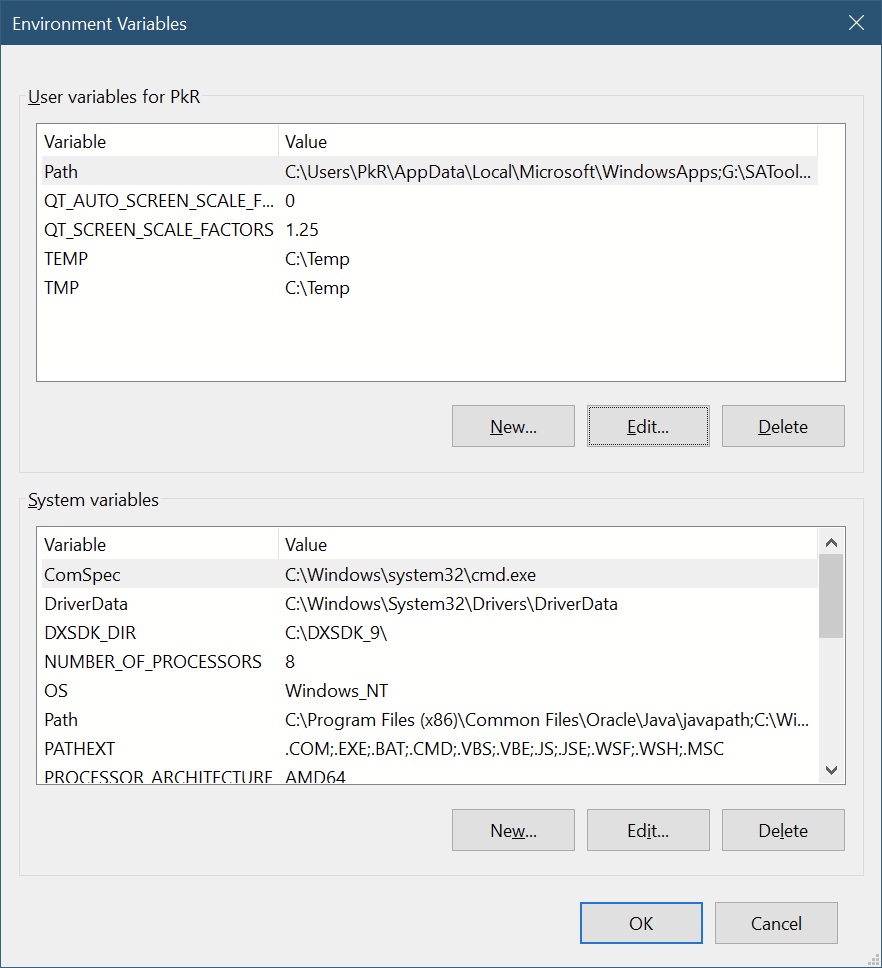Image resolution: width=882 pixels, height=968 pixels.
Task: Select the ComSpec system variable
Action: [x=82, y=575]
